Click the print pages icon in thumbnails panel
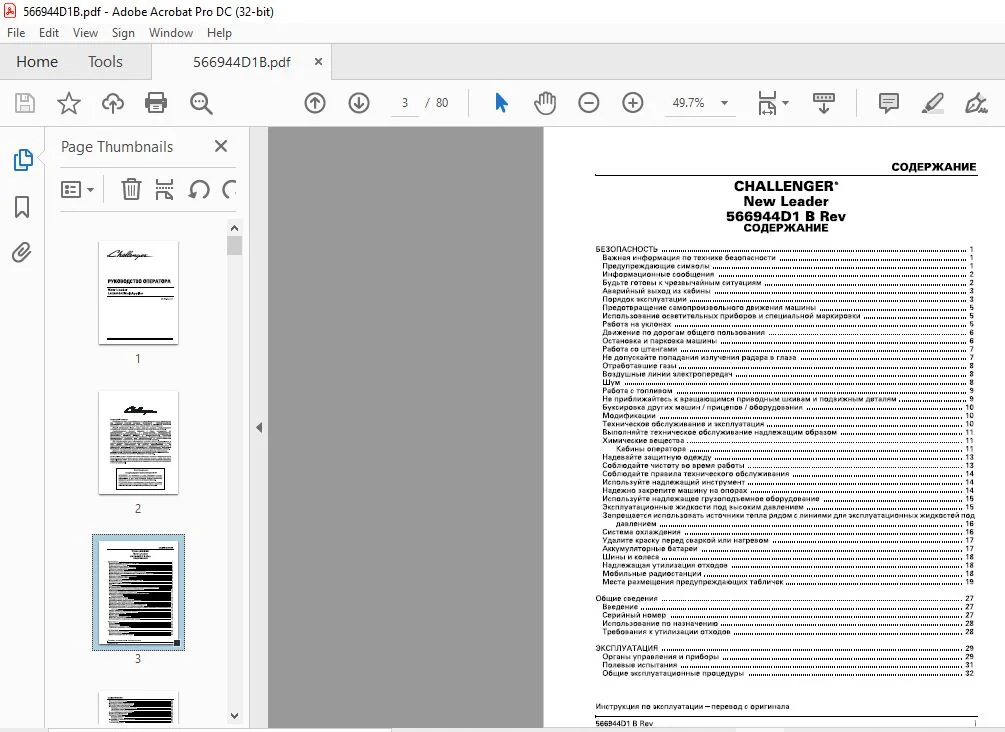The width and height of the screenshot is (1005, 732). click(x=165, y=189)
